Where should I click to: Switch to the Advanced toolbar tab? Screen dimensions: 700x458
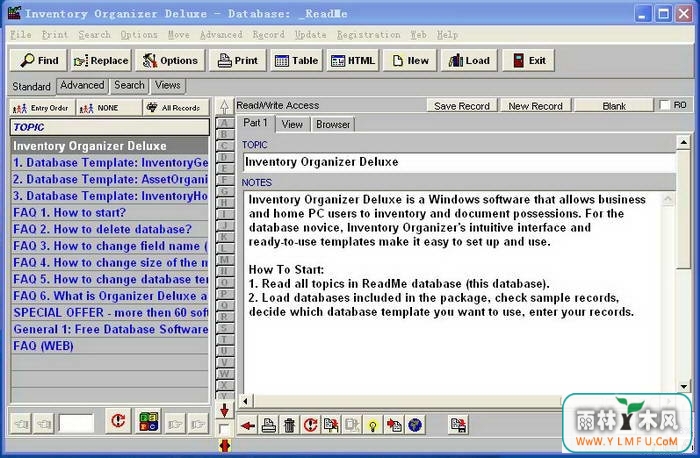(82, 85)
